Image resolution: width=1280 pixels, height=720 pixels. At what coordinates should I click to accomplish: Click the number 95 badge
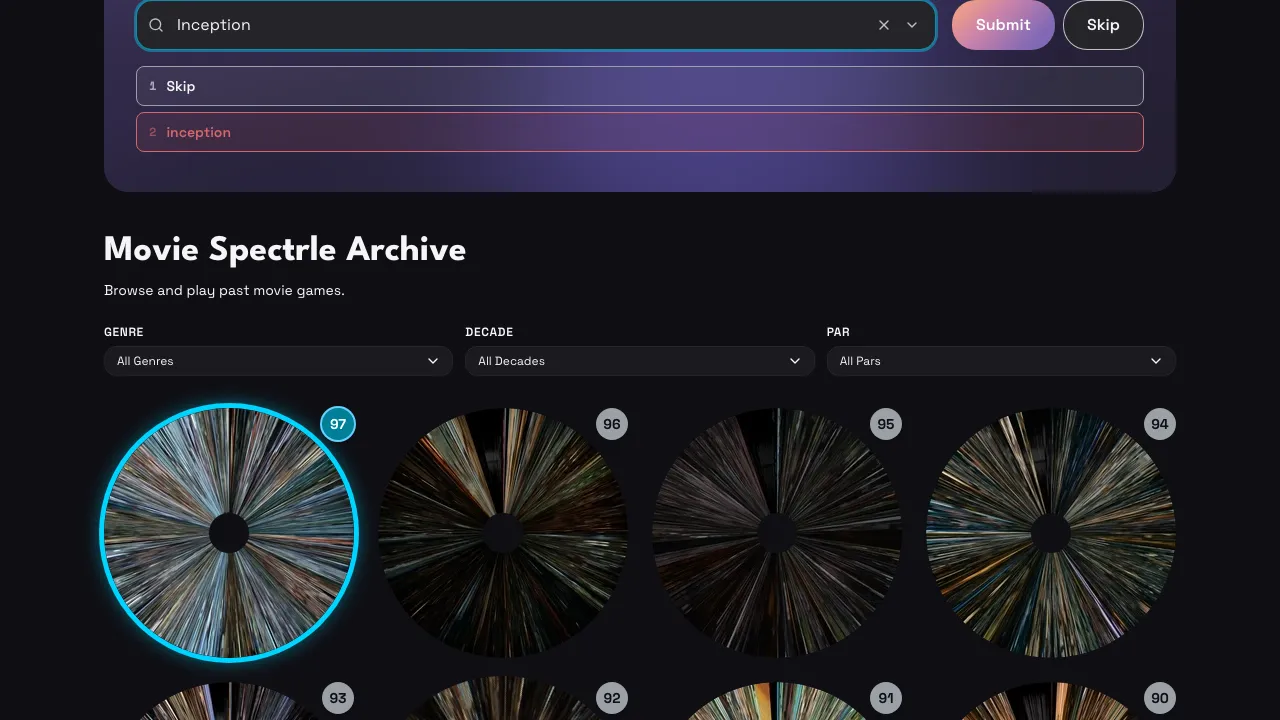pos(886,424)
